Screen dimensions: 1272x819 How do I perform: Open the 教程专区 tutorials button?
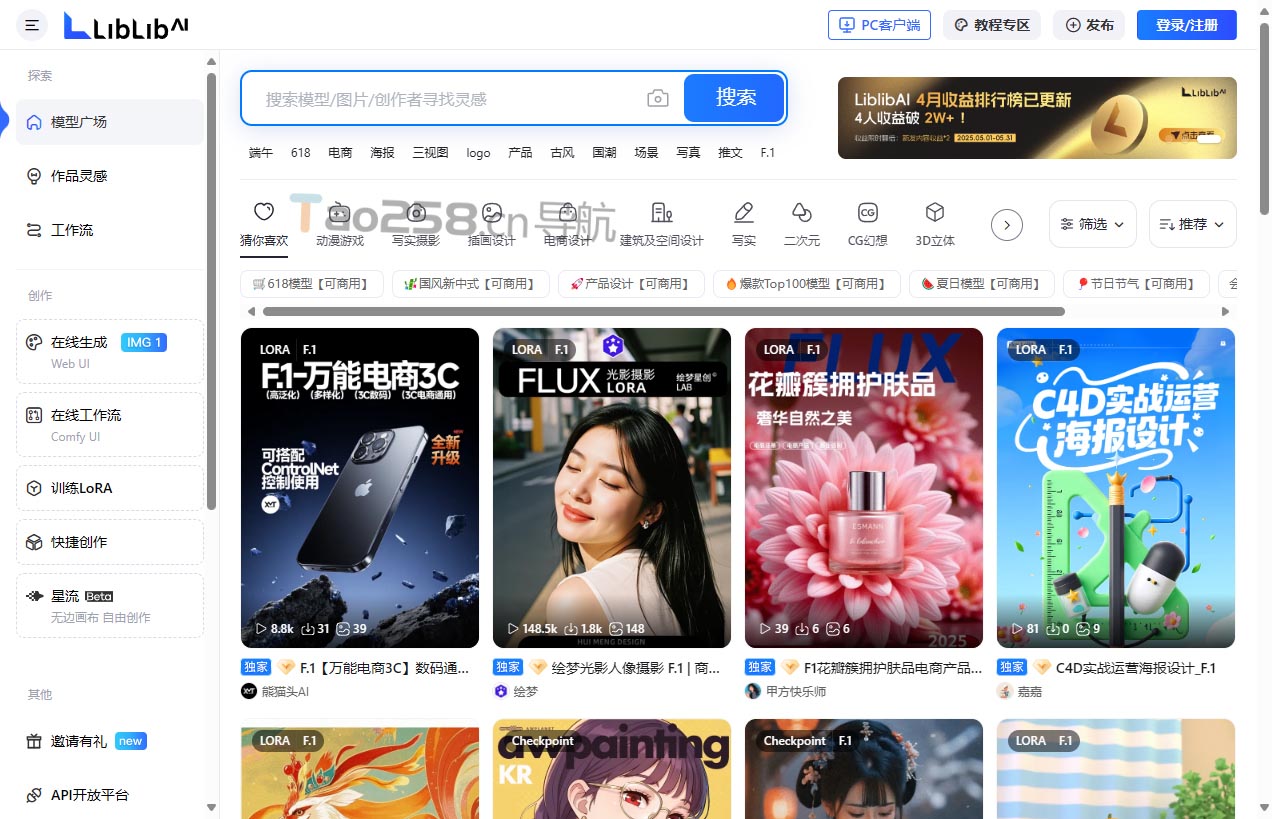tap(992, 25)
